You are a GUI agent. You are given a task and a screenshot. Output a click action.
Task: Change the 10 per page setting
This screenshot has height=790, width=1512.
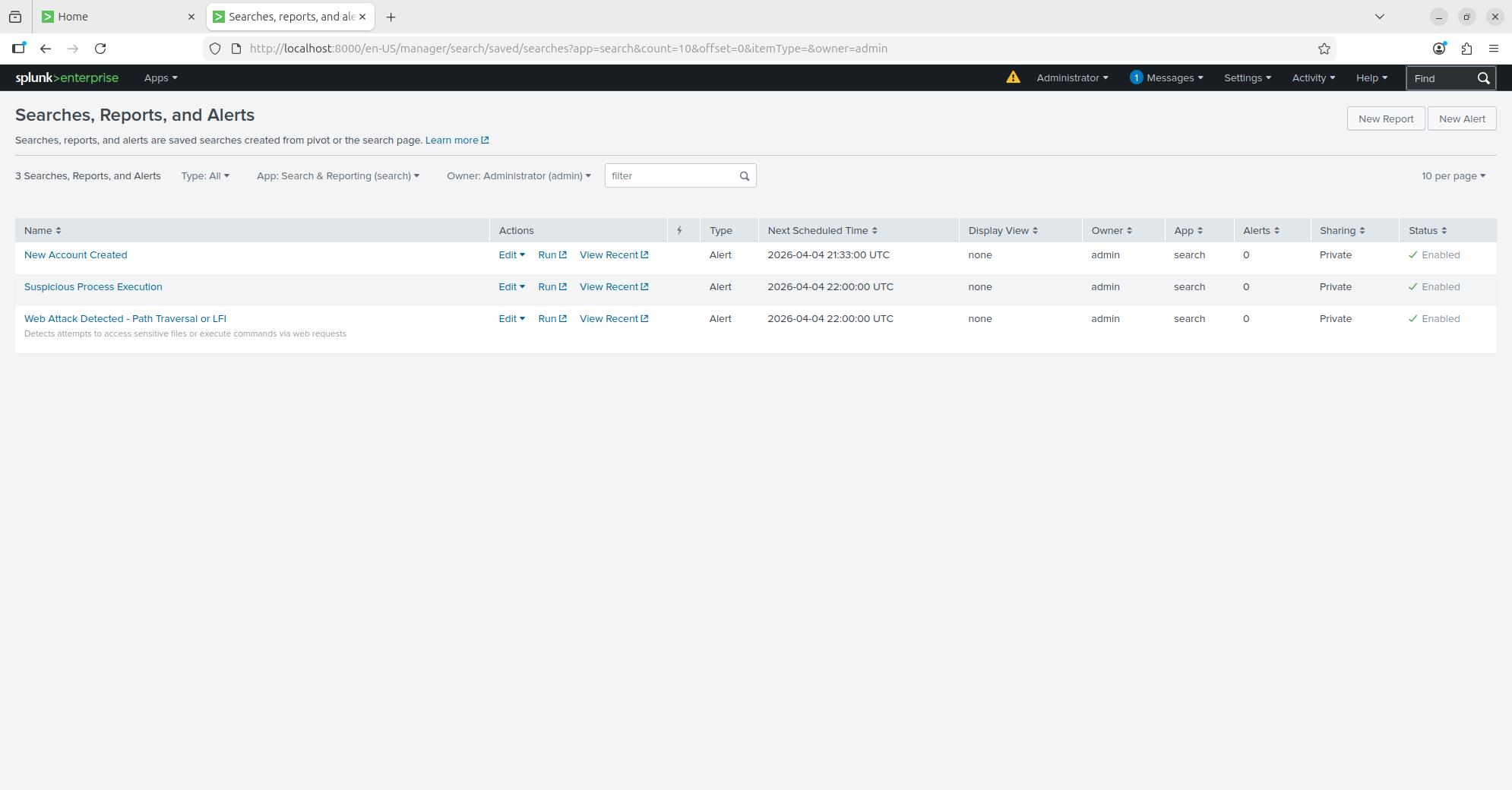pyautogui.click(x=1453, y=176)
